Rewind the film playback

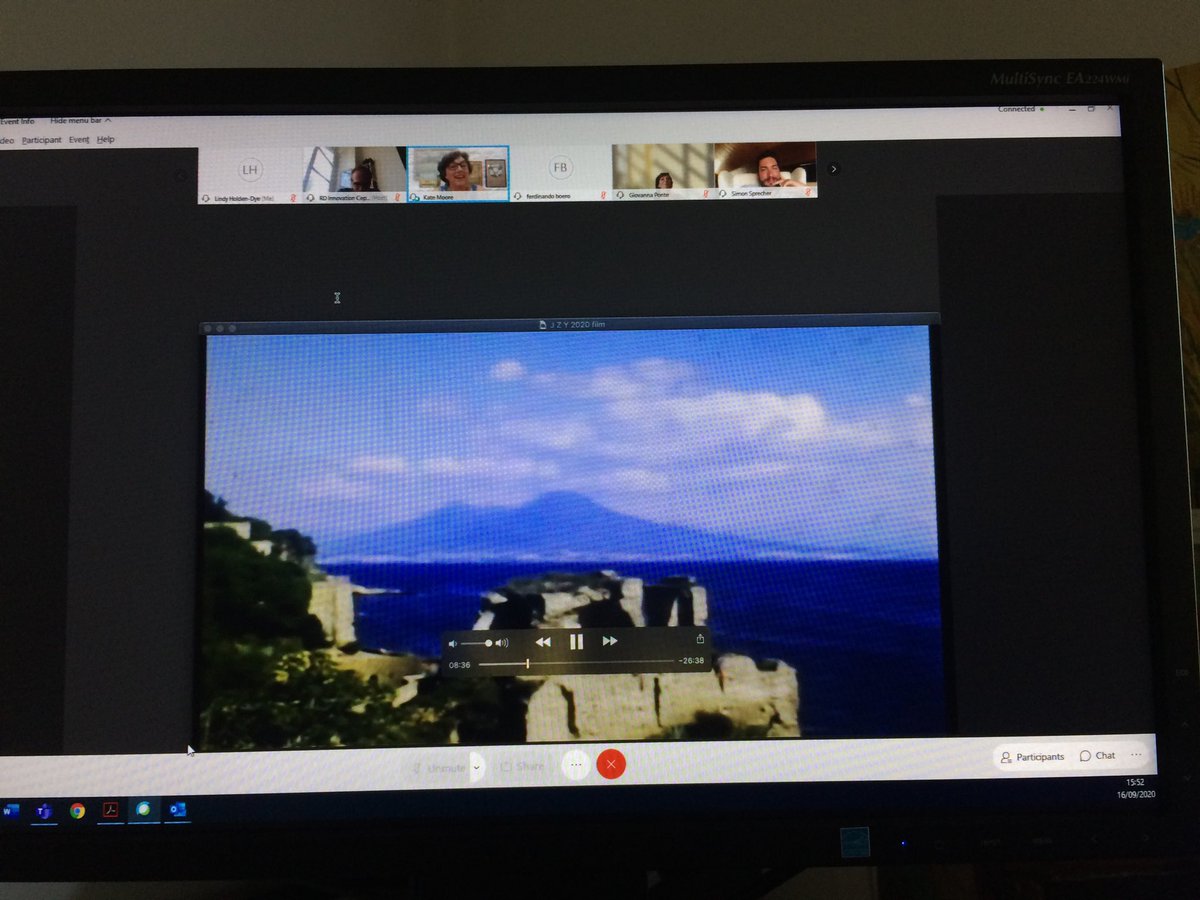[543, 642]
